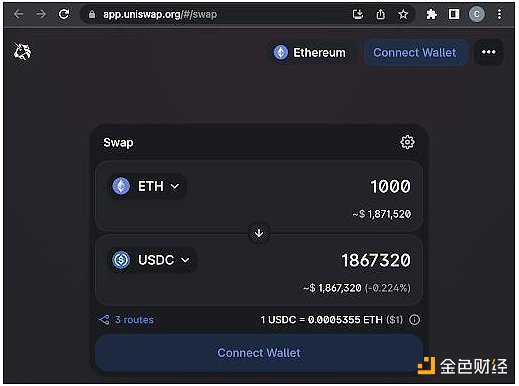This screenshot has height=386, width=519.
Task: Click the app.uniswap.org address bar
Action: click(213, 14)
